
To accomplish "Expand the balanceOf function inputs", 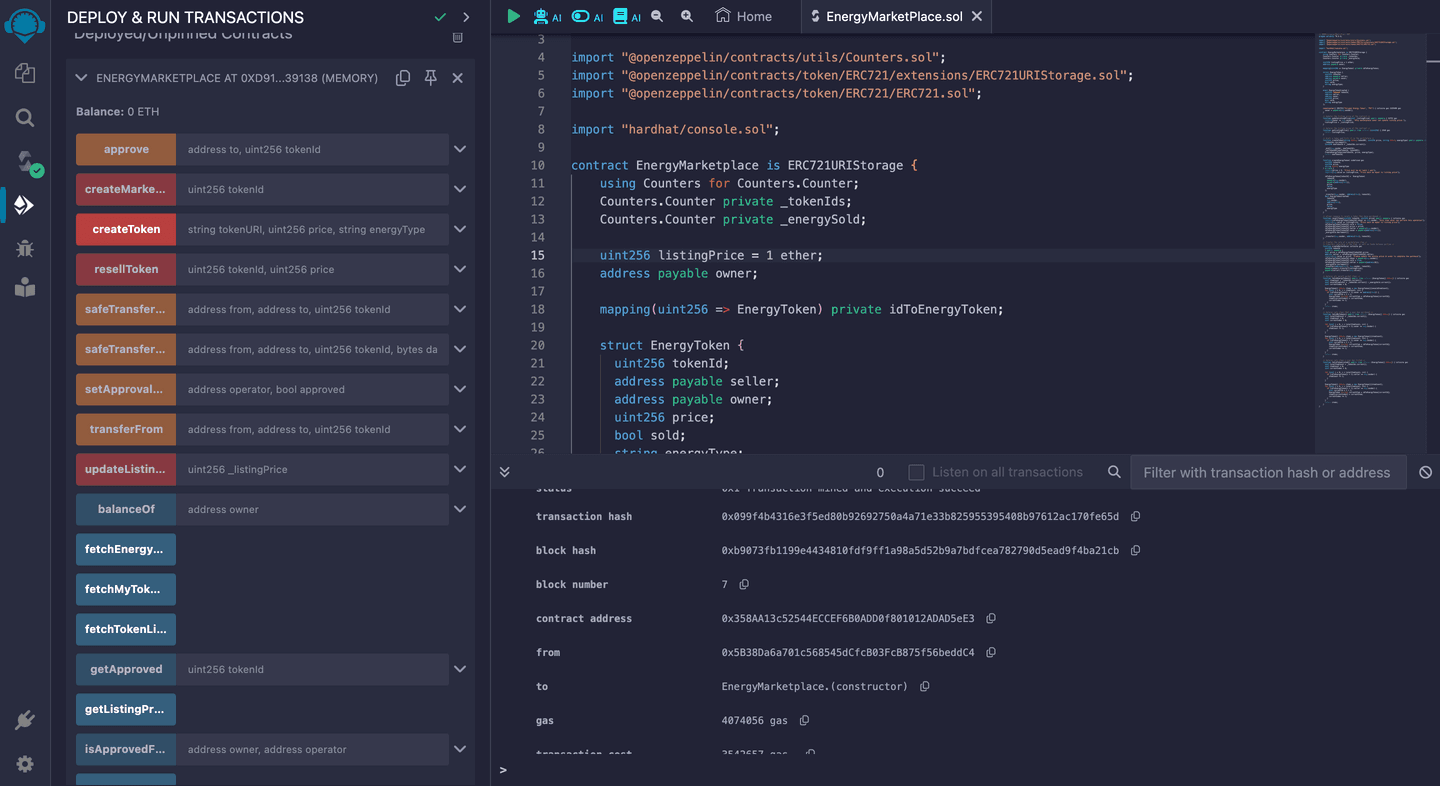I will 460,509.
